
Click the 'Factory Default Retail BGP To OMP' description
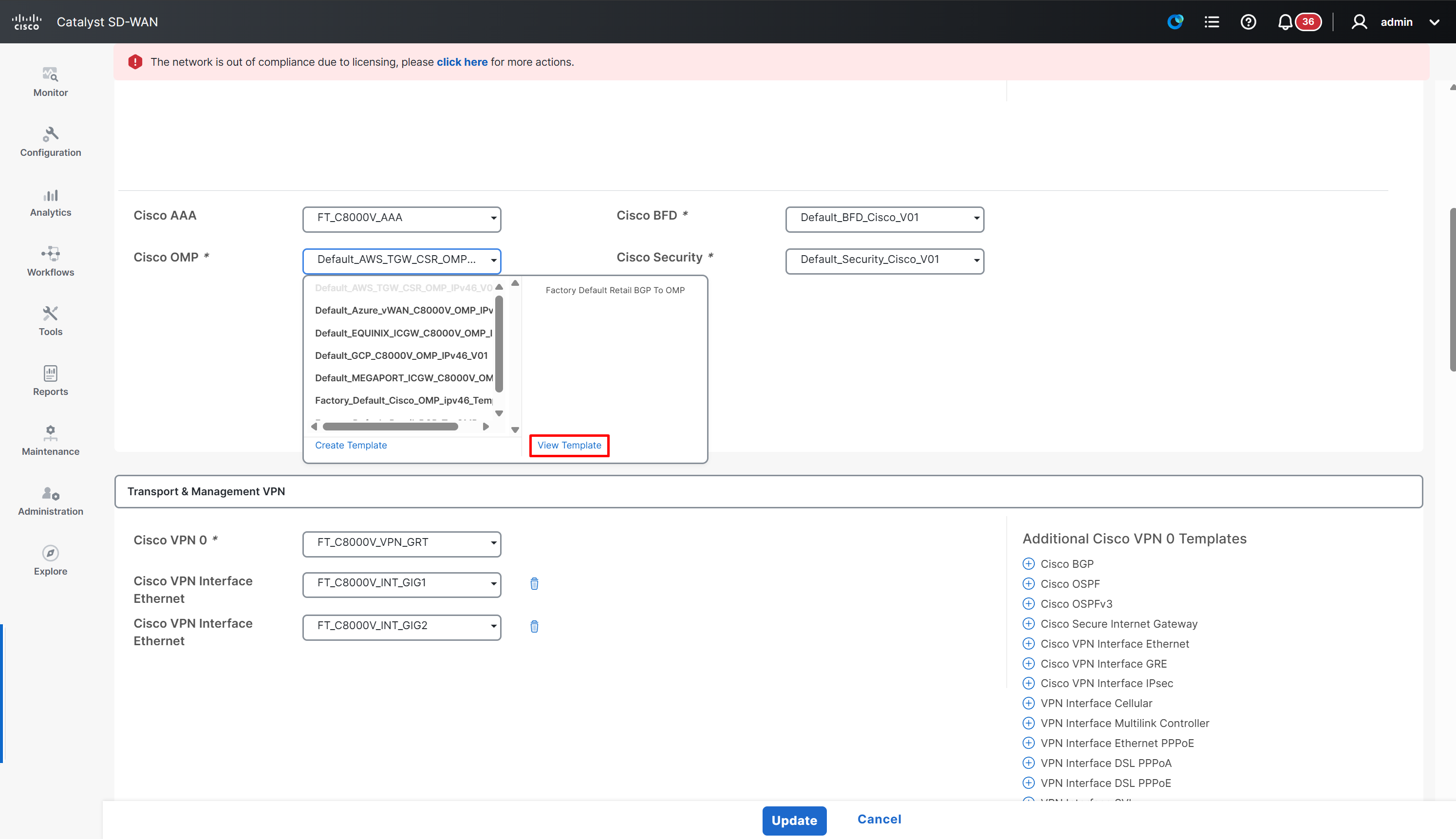(x=615, y=290)
